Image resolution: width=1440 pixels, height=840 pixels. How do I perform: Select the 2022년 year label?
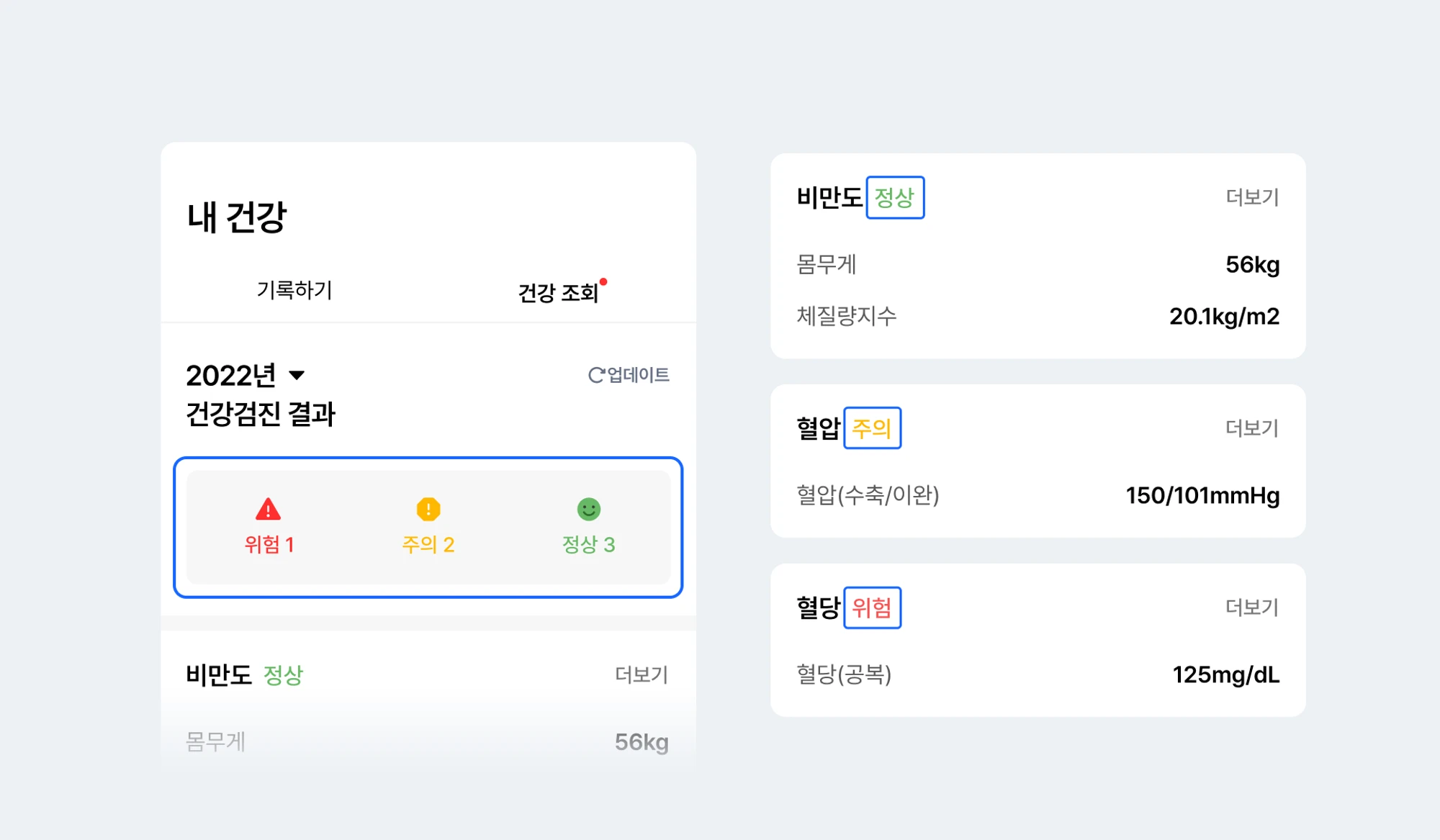231,375
